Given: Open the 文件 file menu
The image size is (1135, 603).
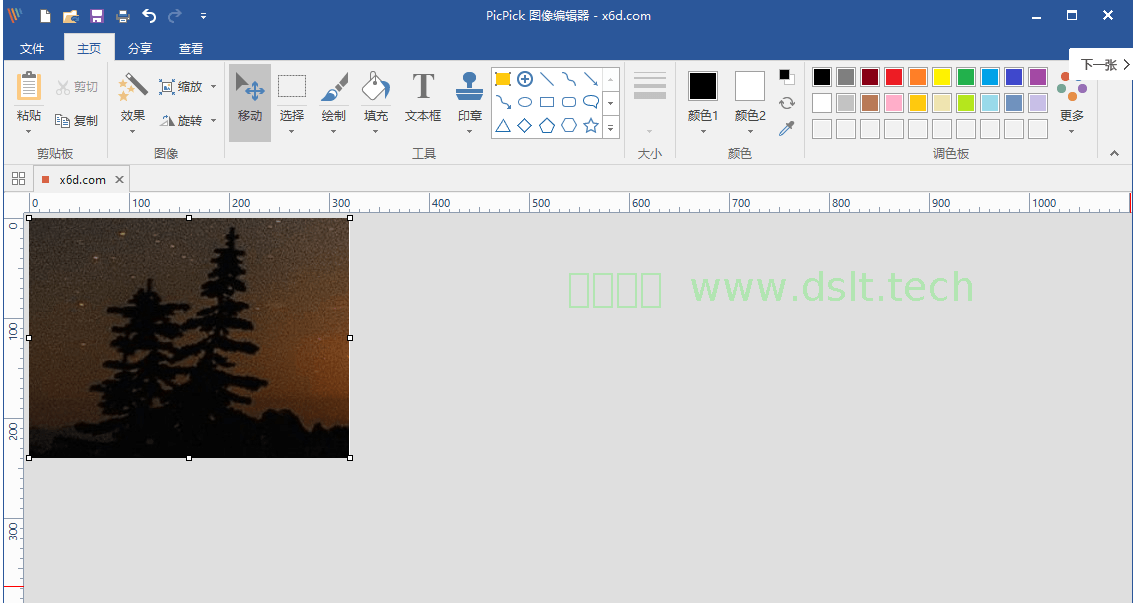Looking at the screenshot, I should click(x=32, y=49).
